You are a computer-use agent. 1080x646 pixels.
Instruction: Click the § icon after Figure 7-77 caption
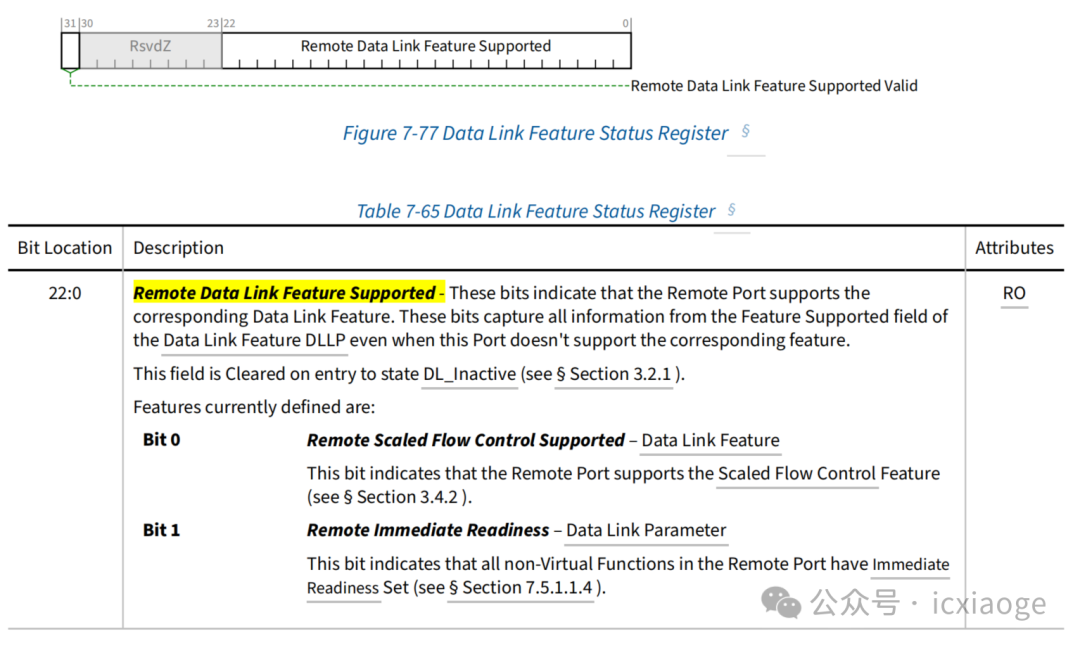coord(745,131)
